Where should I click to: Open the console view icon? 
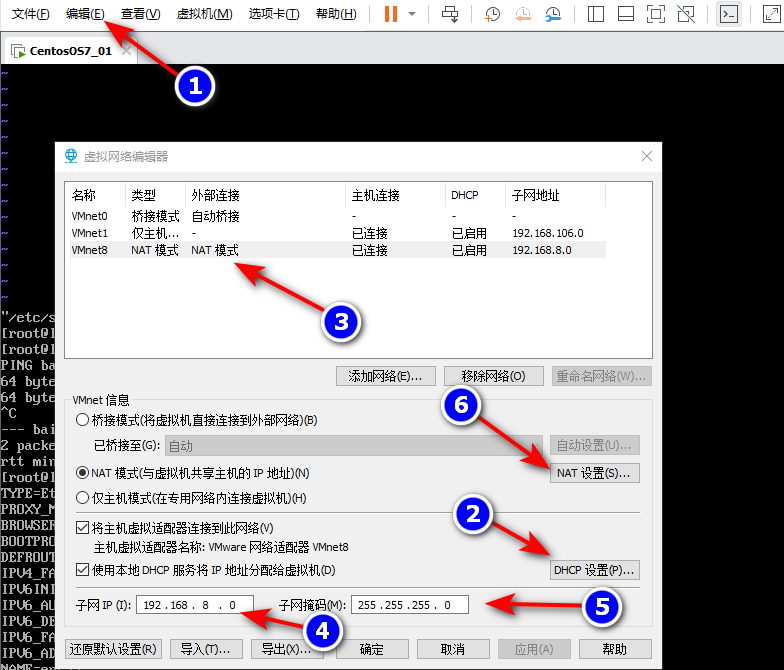(728, 14)
